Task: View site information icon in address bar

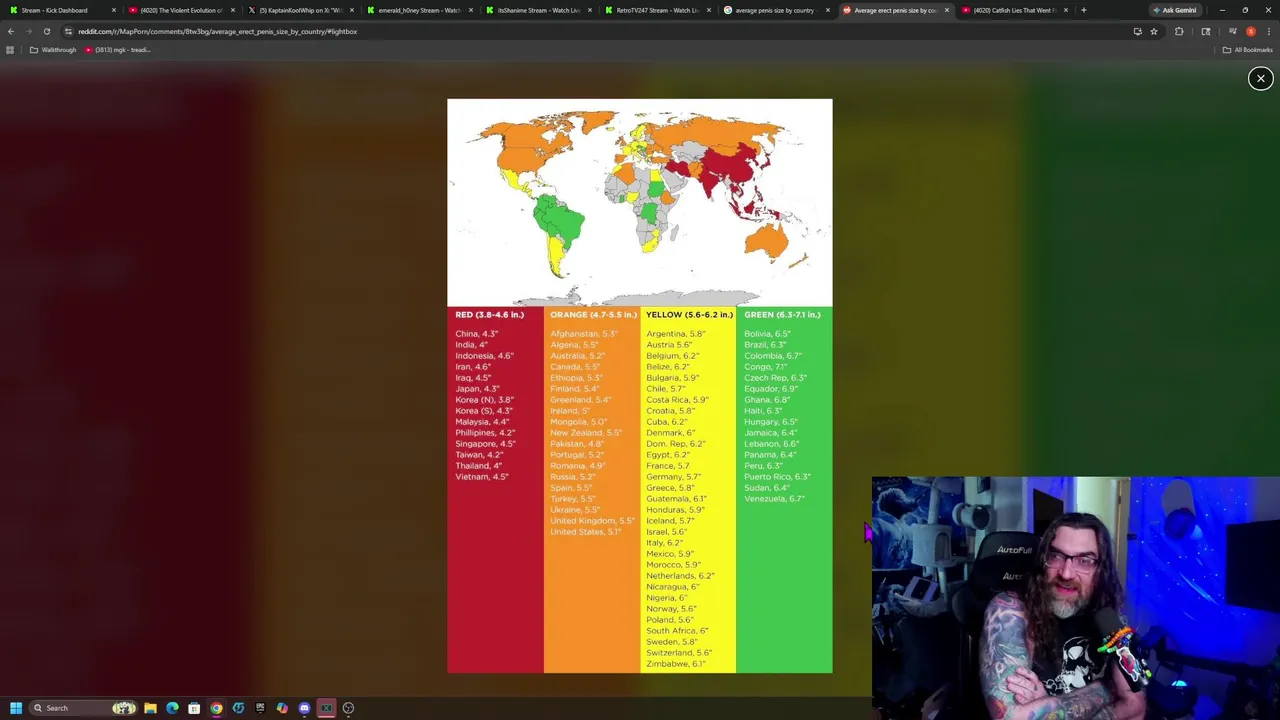Action: click(68, 31)
